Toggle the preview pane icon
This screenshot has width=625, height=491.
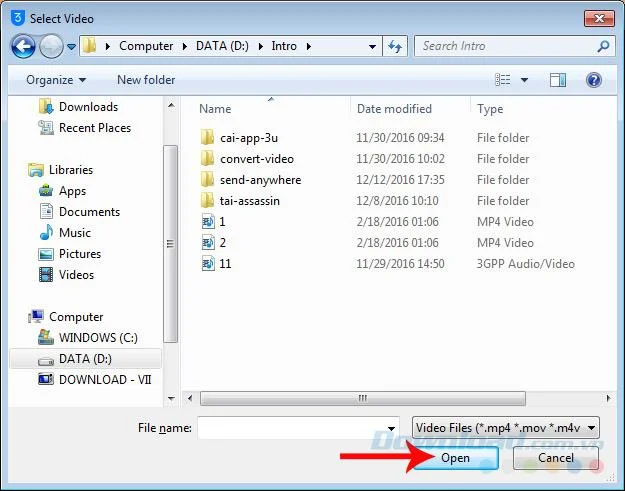[x=558, y=80]
